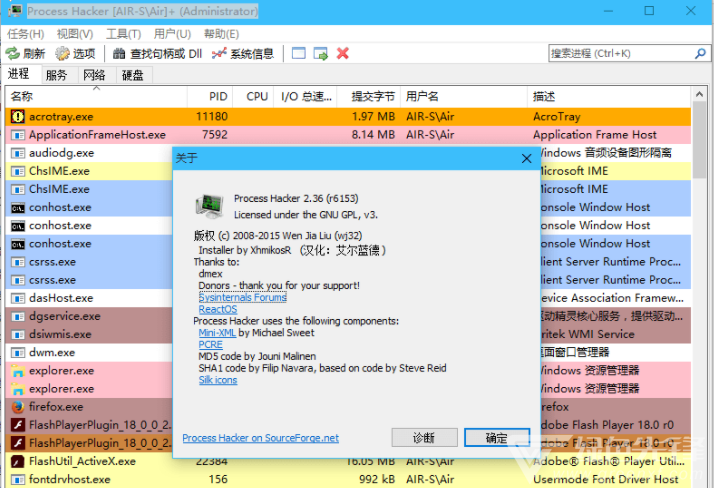The image size is (714, 488).
Task: Open the Sysinternals Forums link
Action: click(243, 297)
